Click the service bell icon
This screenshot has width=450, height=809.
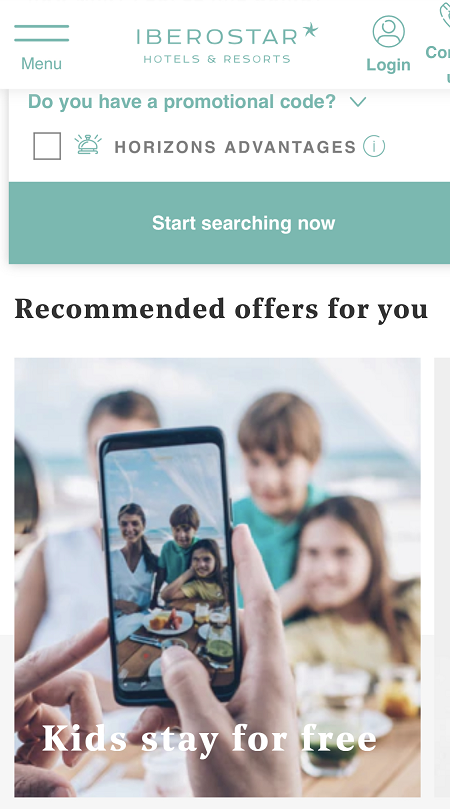tap(88, 145)
